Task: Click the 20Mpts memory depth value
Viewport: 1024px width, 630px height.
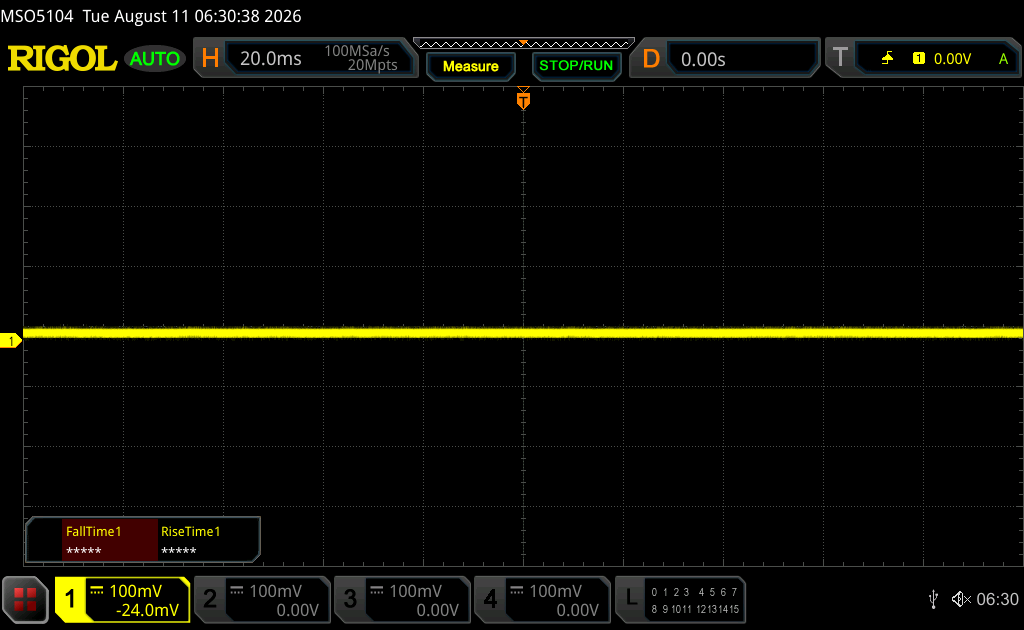Action: pos(372,65)
